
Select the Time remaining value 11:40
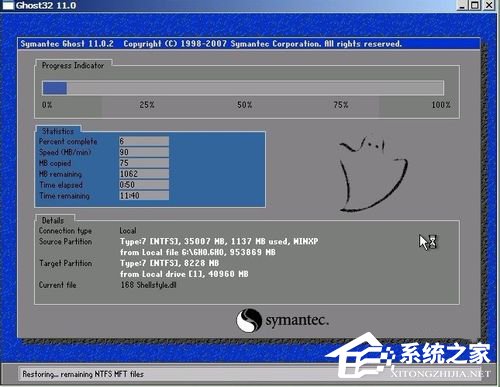click(144, 196)
